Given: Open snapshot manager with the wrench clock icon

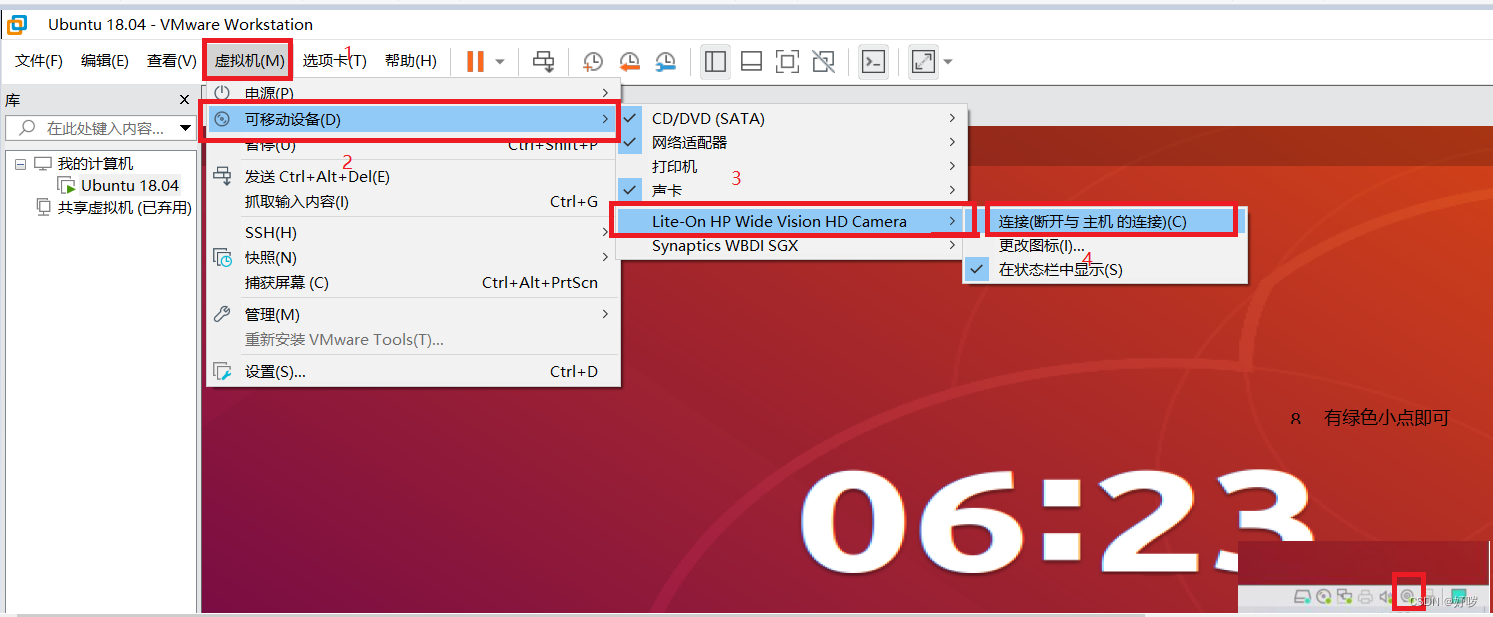Looking at the screenshot, I should 665,62.
